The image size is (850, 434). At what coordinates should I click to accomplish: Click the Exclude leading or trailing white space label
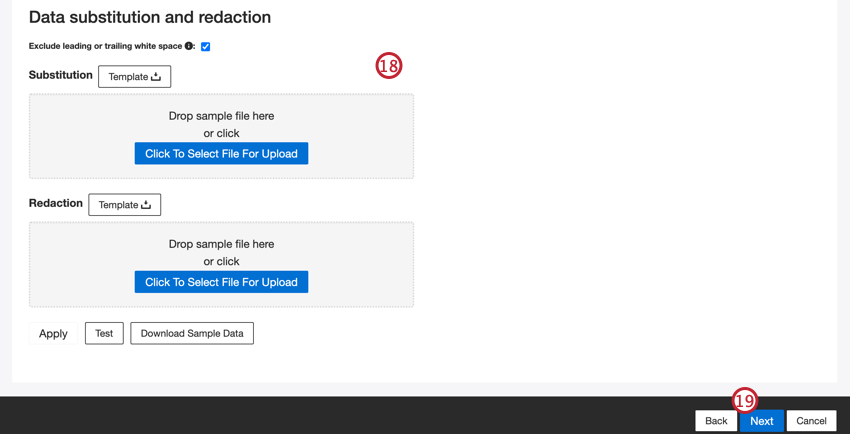coord(105,46)
